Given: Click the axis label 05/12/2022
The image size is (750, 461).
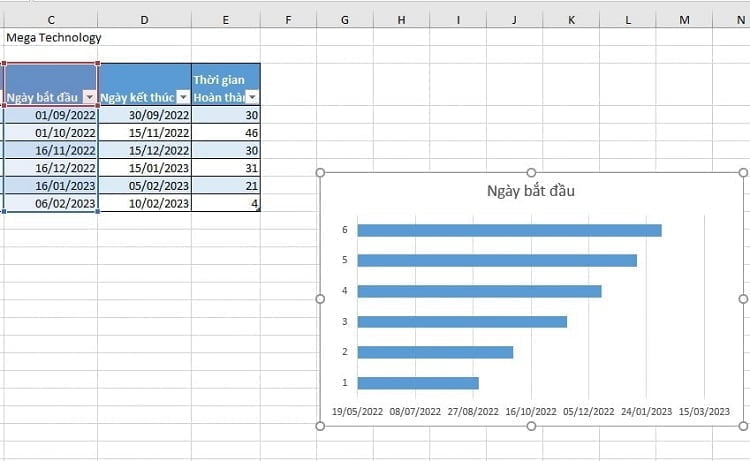Looking at the screenshot, I should coord(589,411).
